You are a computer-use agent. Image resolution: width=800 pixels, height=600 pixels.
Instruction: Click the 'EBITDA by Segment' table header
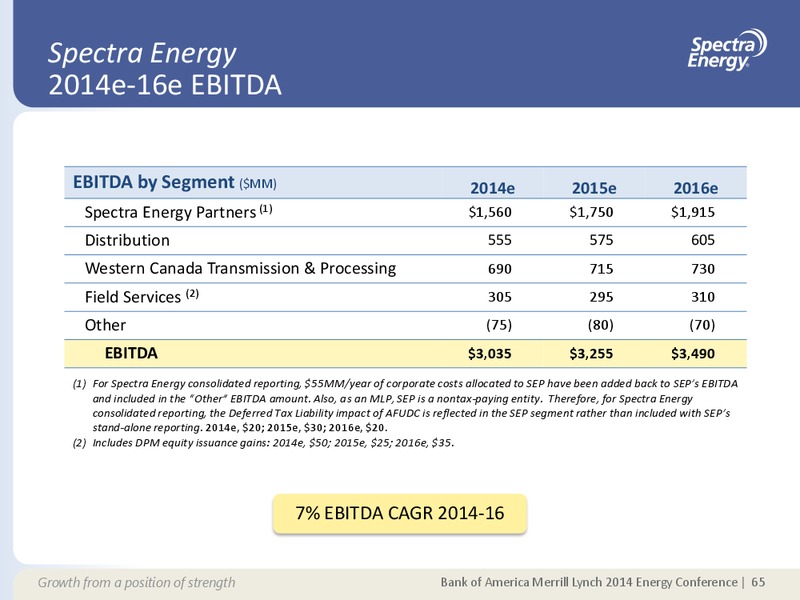174,182
